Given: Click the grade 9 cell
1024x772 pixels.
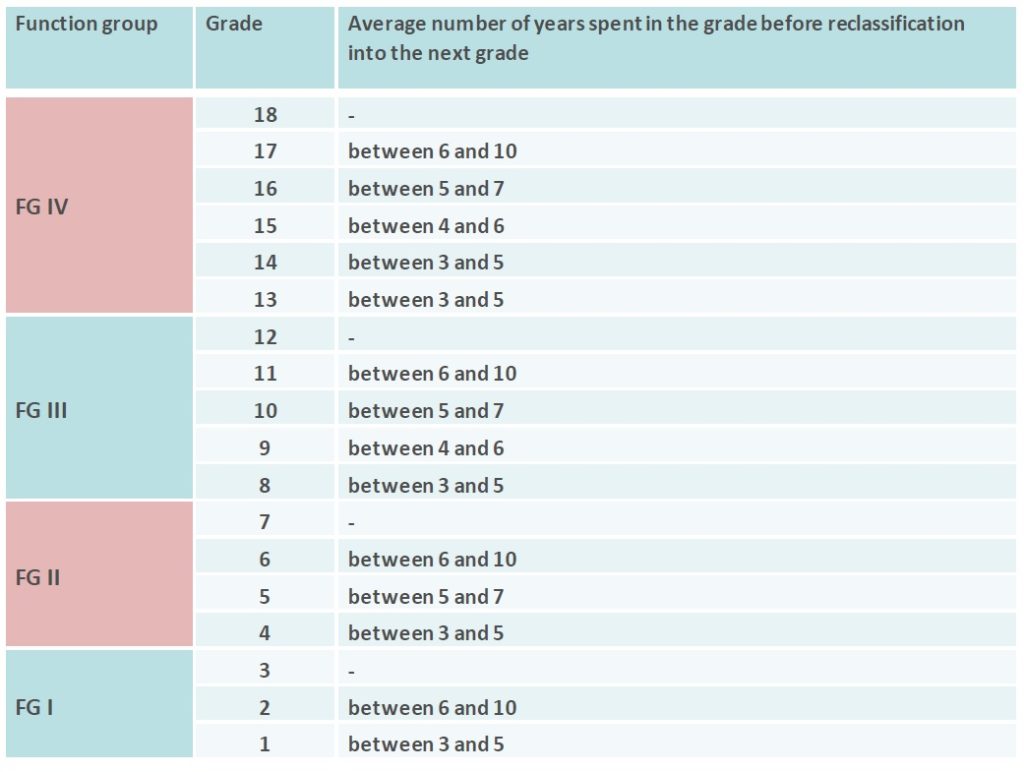Looking at the screenshot, I should coord(265,447).
